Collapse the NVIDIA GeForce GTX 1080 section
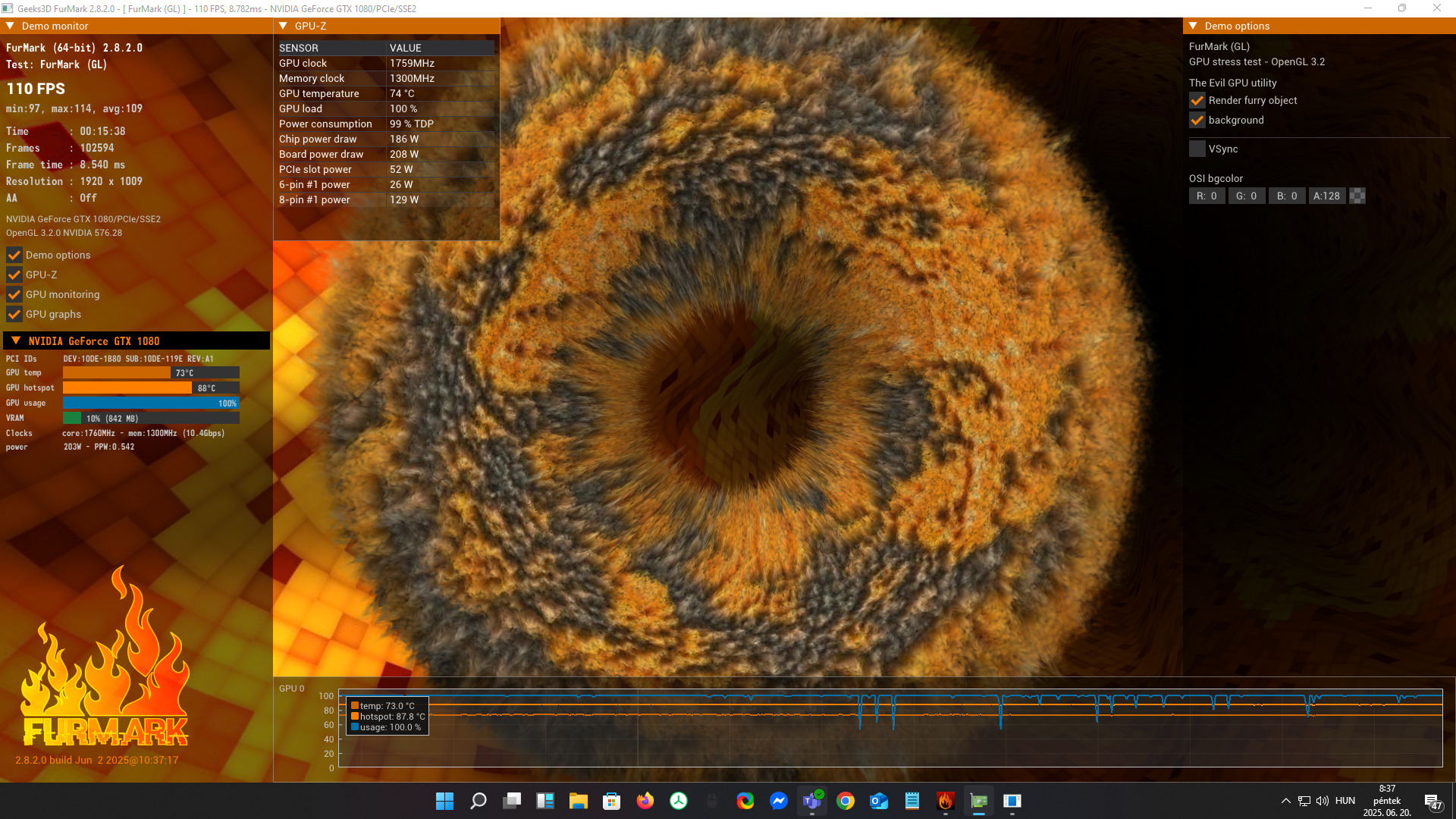Screen dimensions: 1456x819 [16, 340]
